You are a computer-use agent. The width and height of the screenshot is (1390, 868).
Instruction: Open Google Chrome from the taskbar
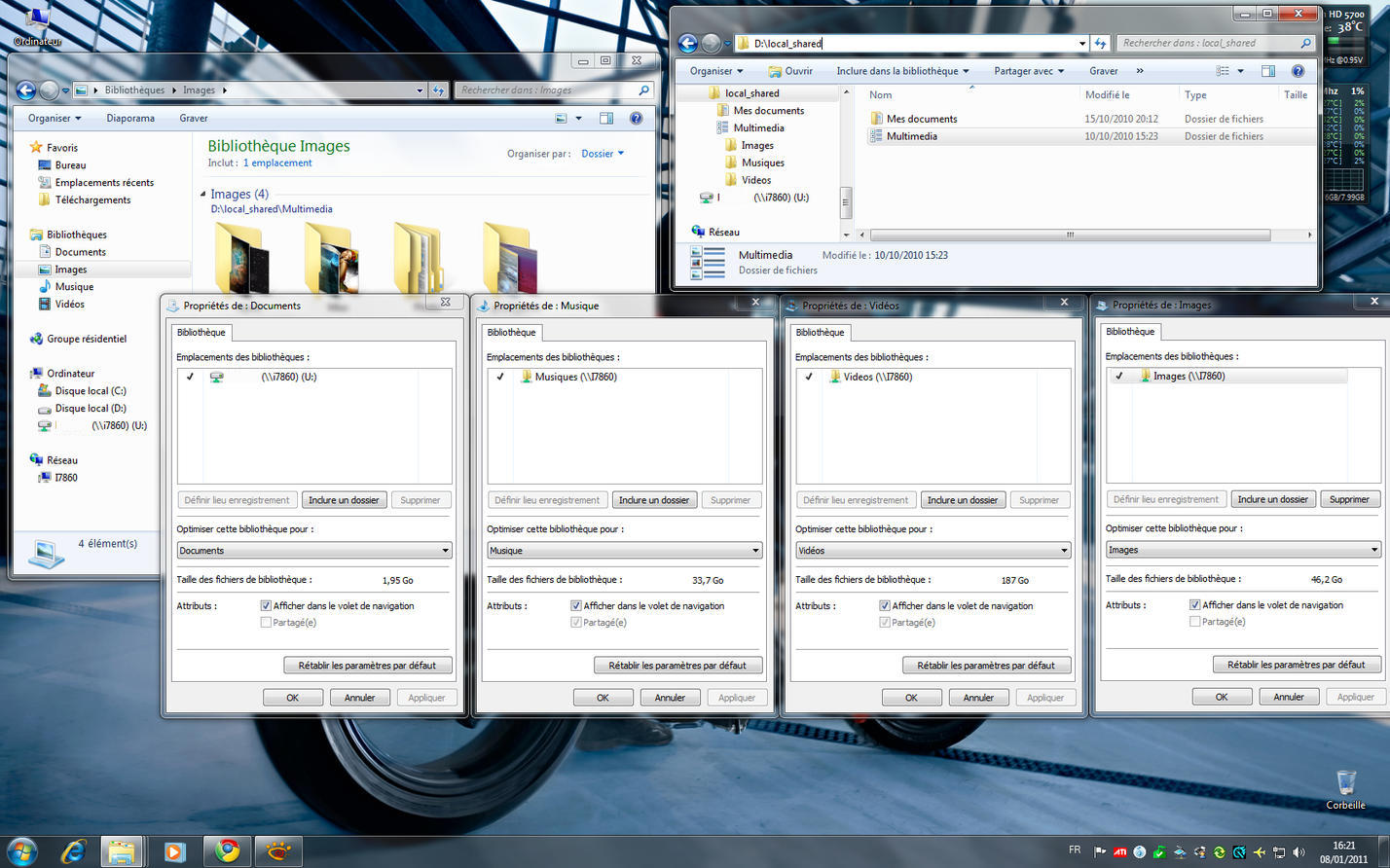click(227, 851)
